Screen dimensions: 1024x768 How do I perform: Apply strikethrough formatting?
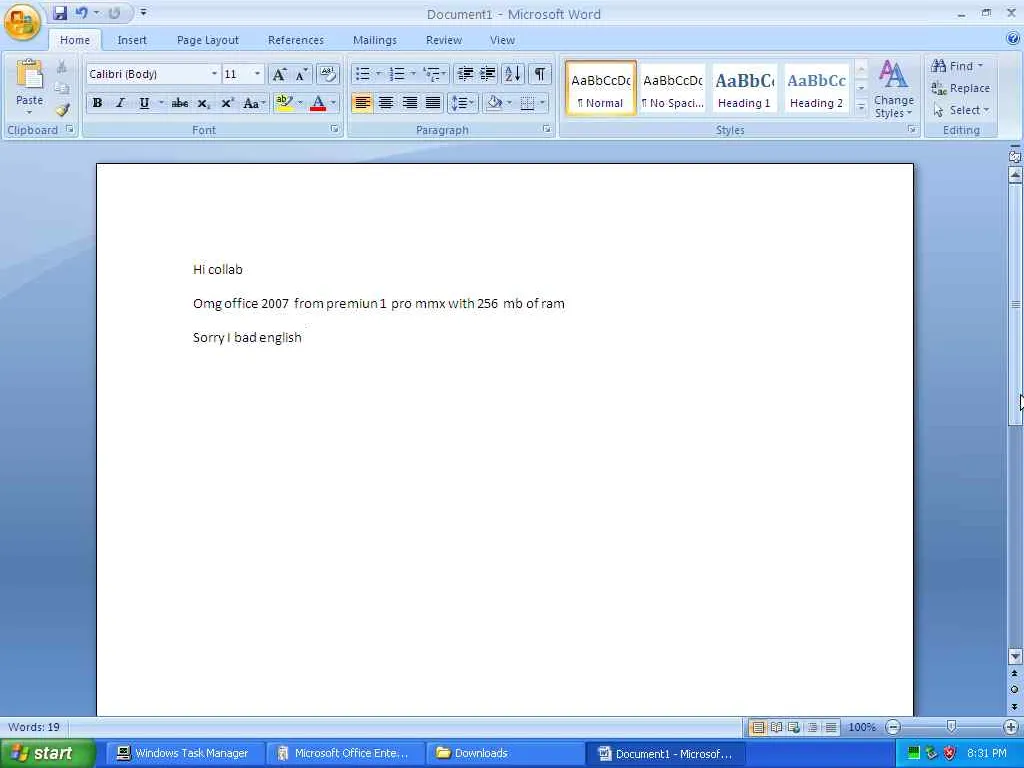[x=180, y=103]
